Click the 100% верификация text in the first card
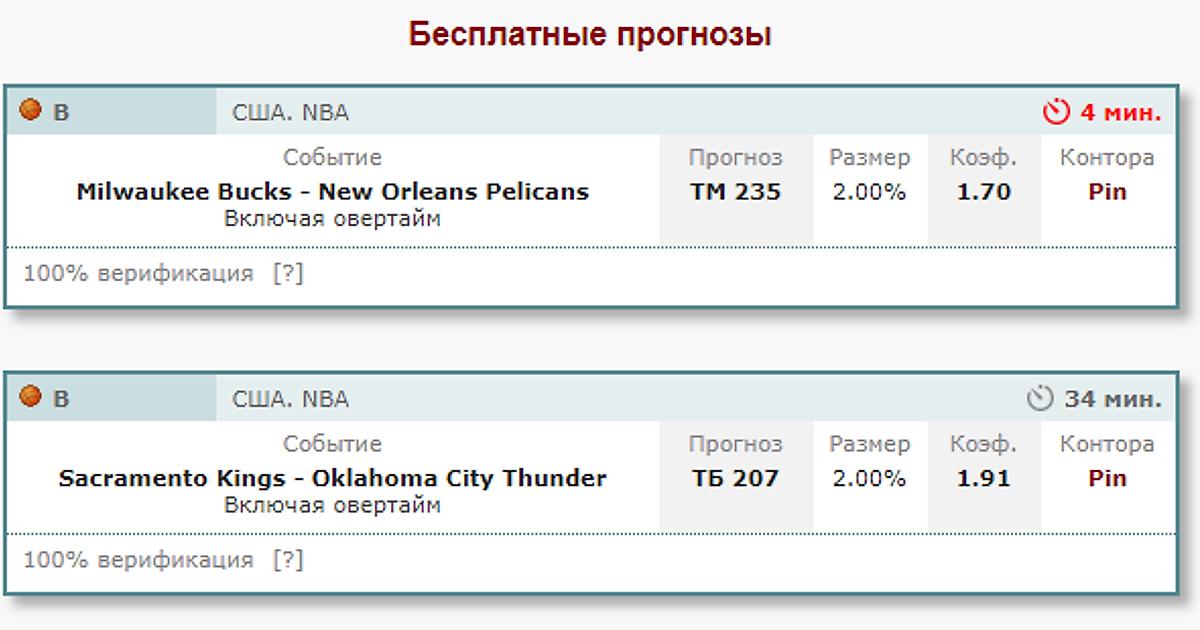Screen dimensions: 1200x630 pos(138,273)
